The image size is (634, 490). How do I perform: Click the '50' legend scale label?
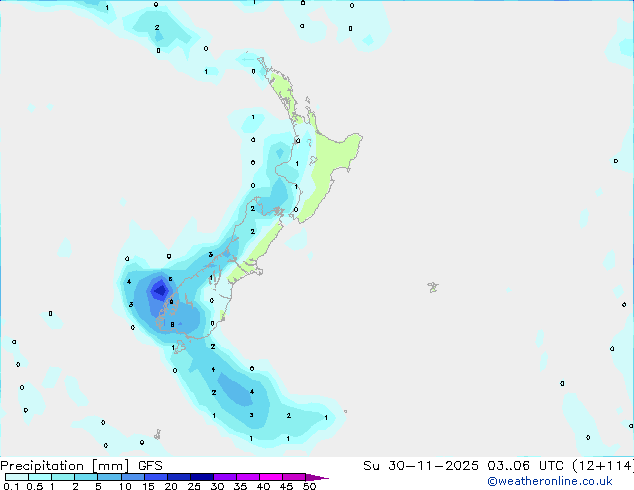click(309, 486)
